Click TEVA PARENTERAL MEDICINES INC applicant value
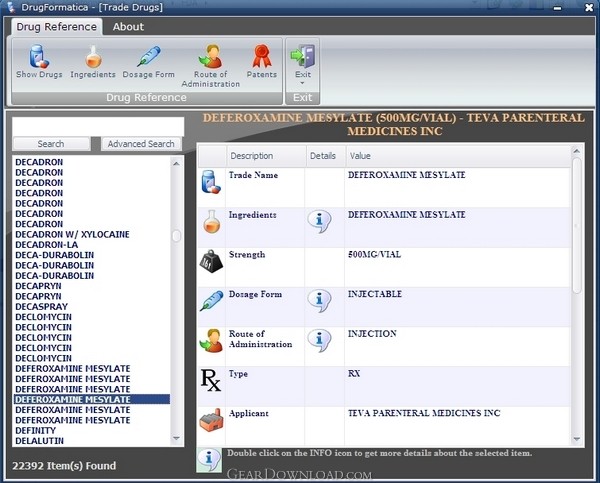The image size is (600, 483). [x=424, y=413]
